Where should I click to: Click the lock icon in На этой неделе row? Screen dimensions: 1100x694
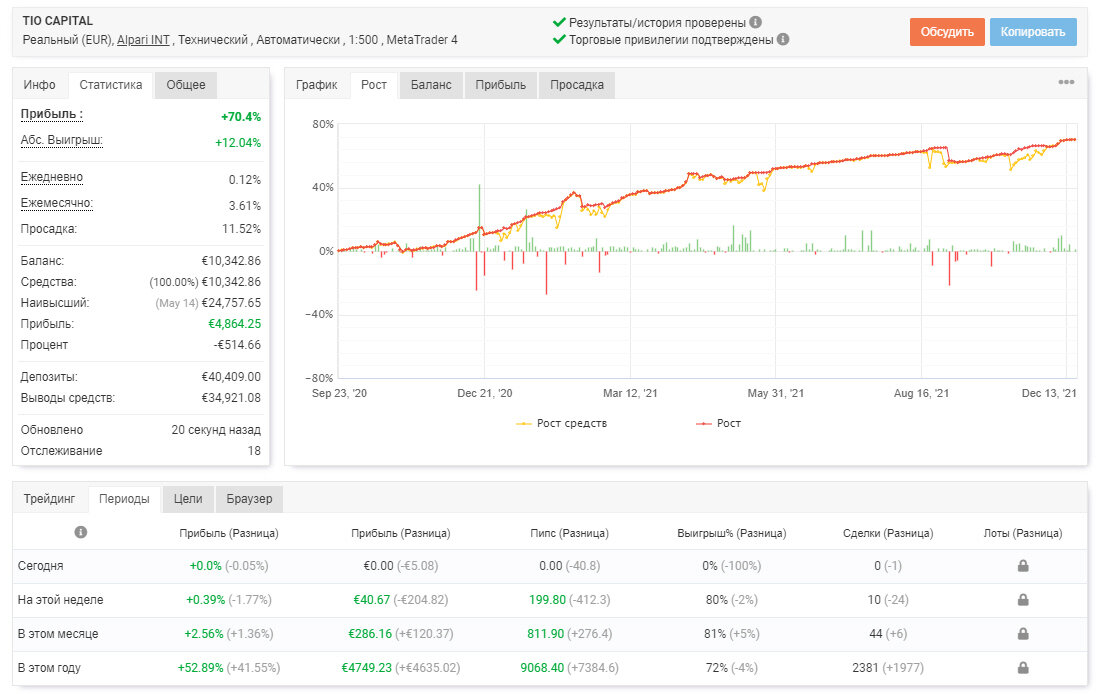pyautogui.click(x=1023, y=599)
